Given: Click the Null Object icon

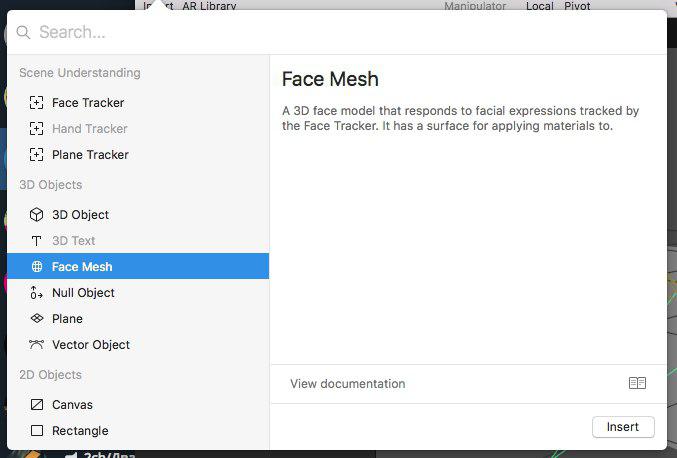Looking at the screenshot, I should tap(37, 293).
